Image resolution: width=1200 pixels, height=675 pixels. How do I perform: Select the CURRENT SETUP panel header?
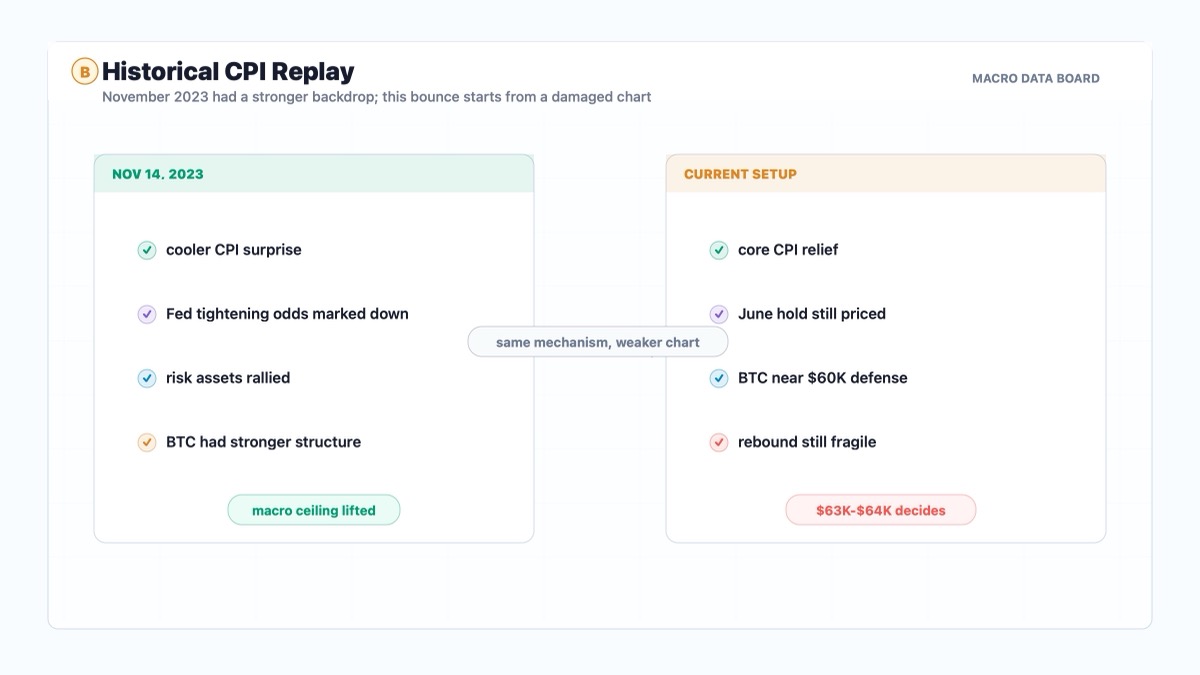pyautogui.click(x=886, y=174)
